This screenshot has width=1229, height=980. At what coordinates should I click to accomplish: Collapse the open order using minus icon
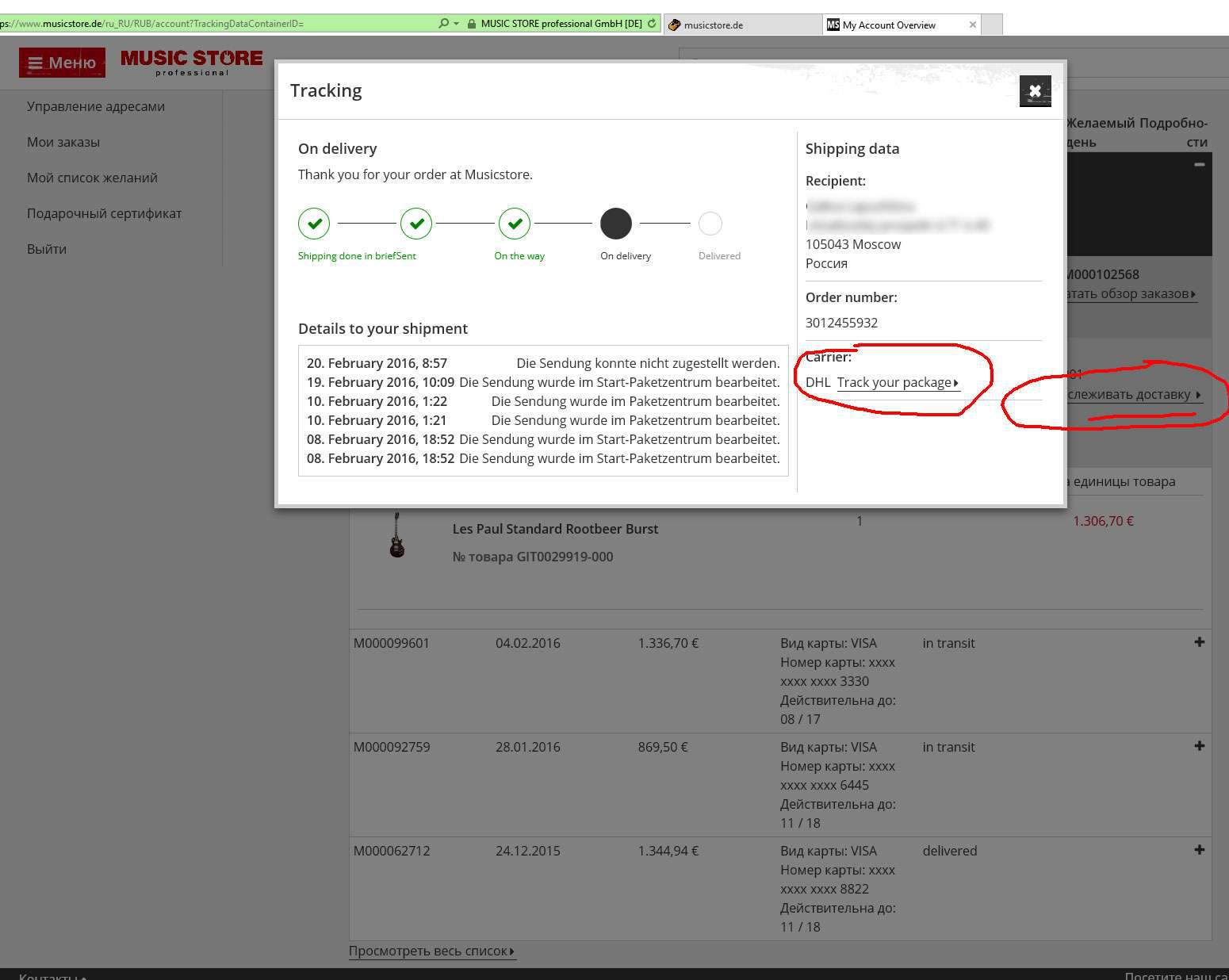1199,164
